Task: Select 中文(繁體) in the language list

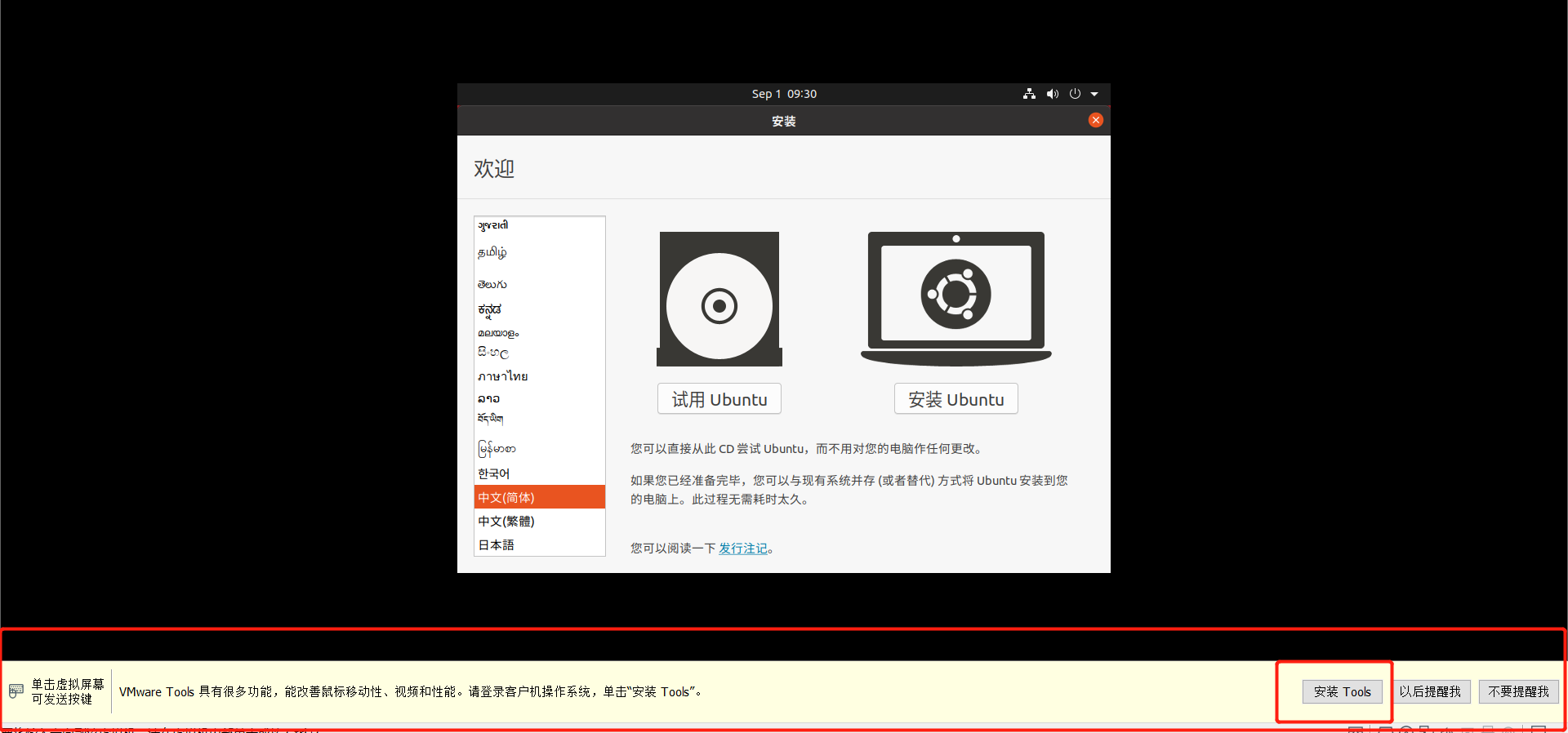Action: pyautogui.click(x=539, y=521)
